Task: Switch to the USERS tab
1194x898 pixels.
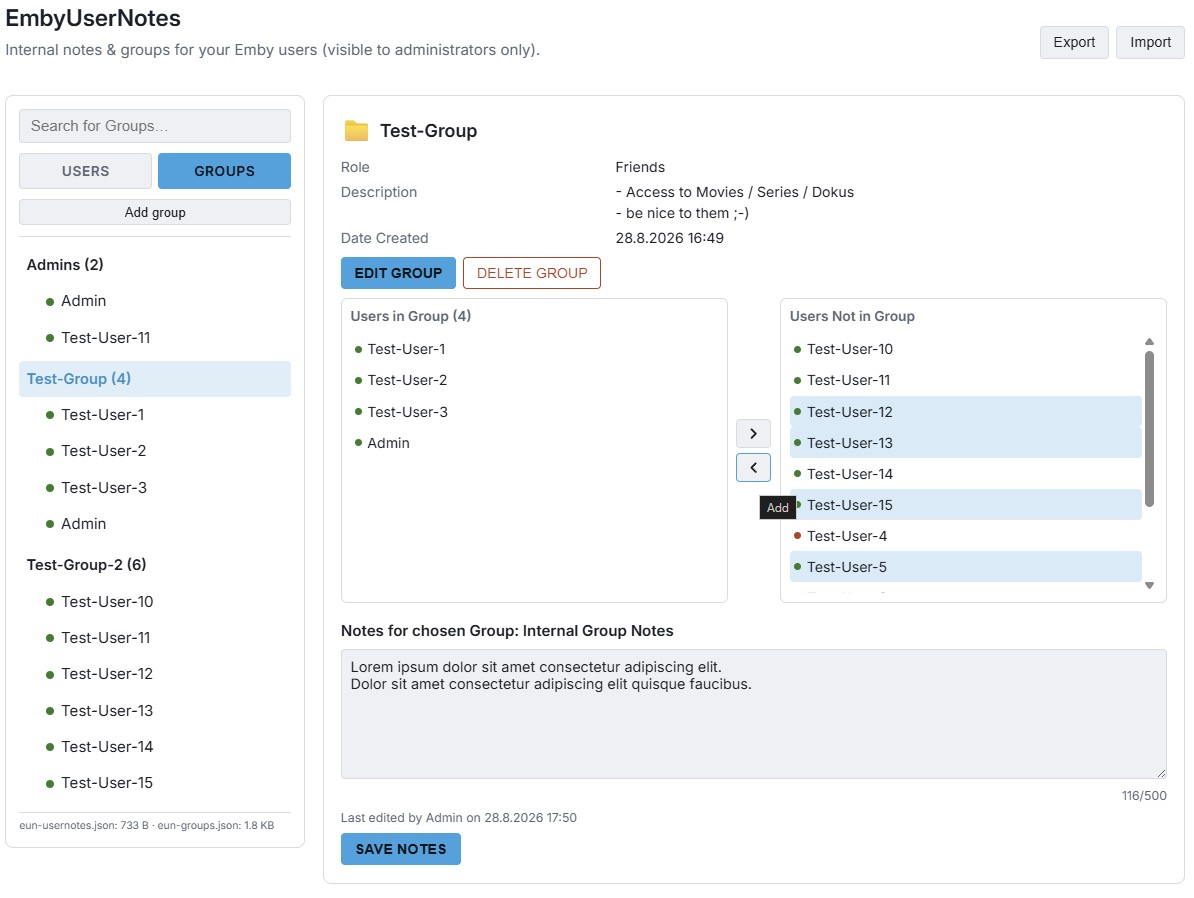Action: (85, 171)
